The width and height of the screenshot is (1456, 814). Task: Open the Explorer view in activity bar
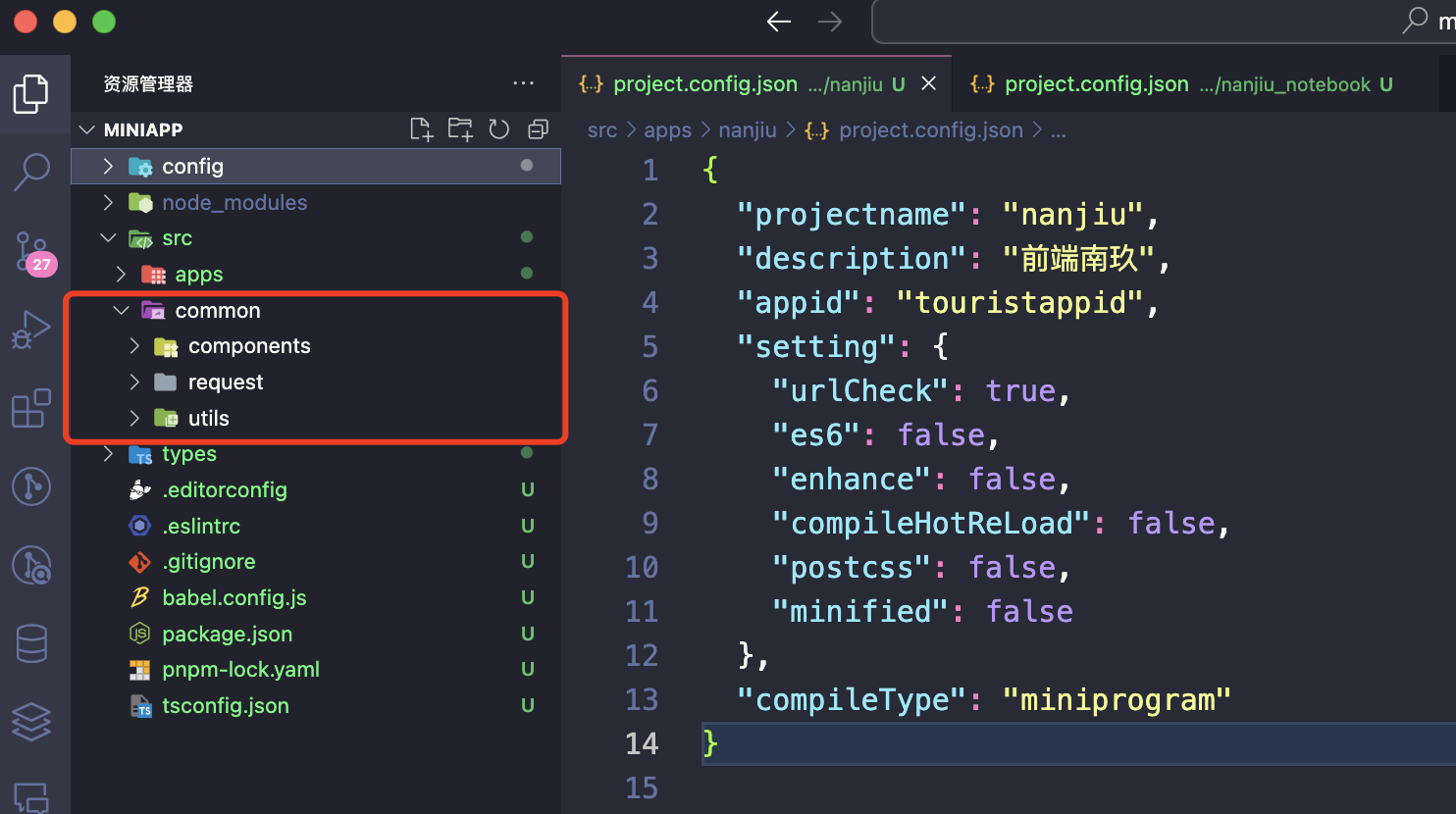pos(31,94)
